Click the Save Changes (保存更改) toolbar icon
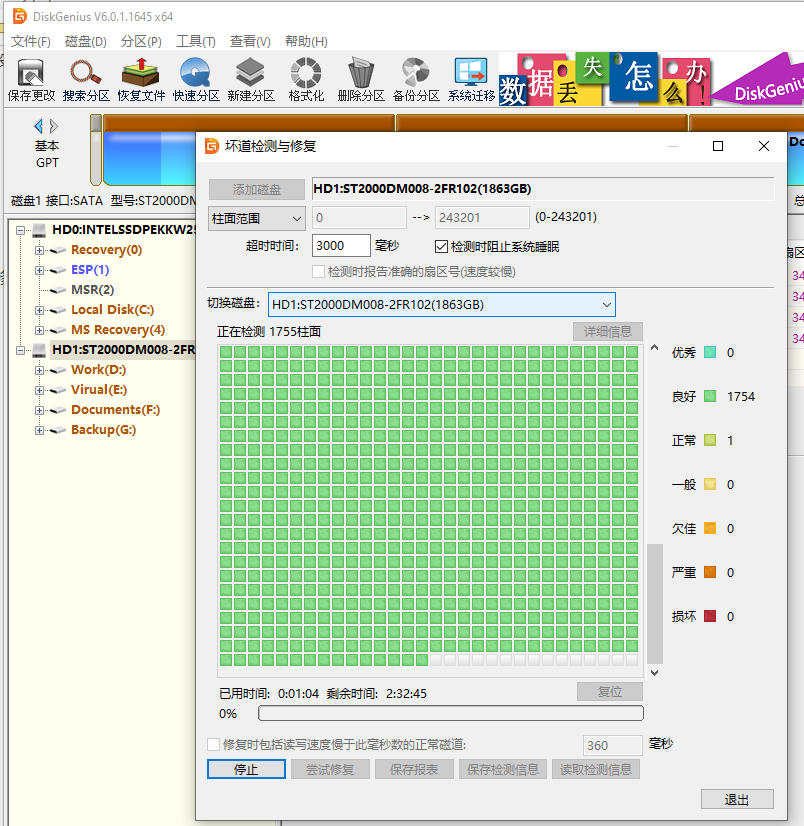 [x=31, y=80]
